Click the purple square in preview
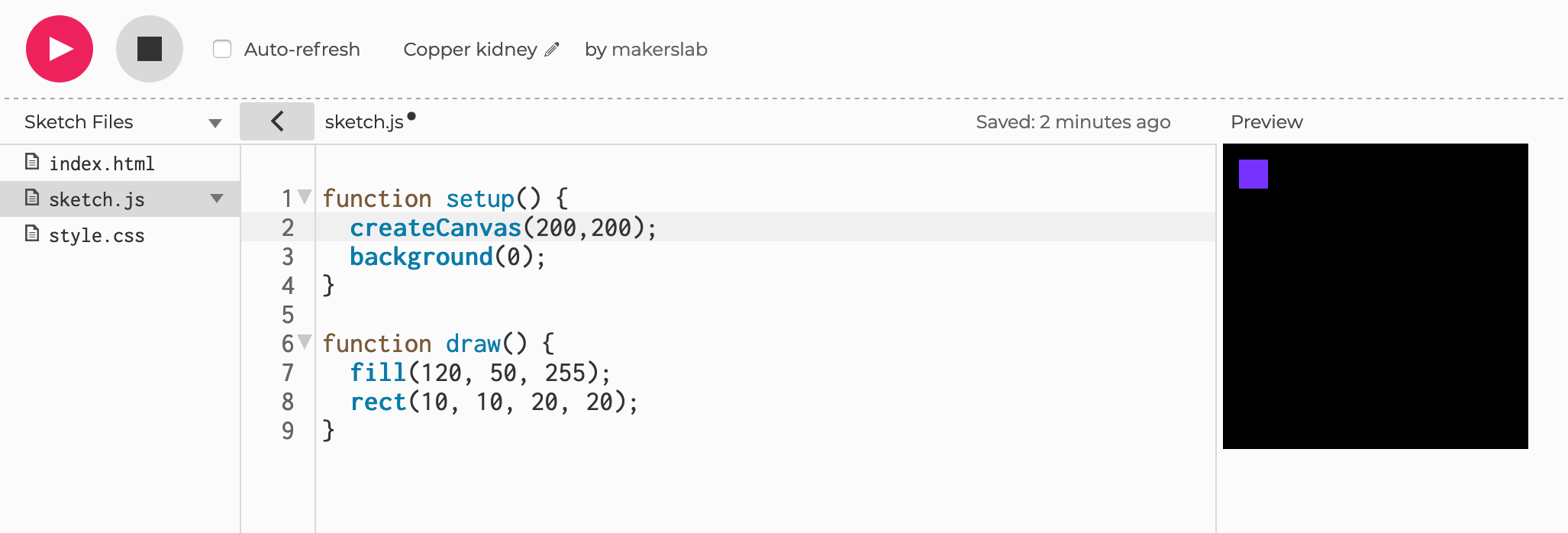The image size is (1568, 533). (x=1253, y=174)
